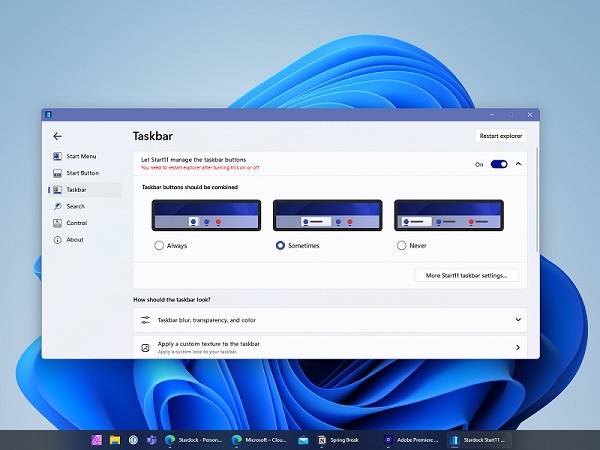
Task: Click the Taskbar sidebar icon
Action: (x=57, y=189)
